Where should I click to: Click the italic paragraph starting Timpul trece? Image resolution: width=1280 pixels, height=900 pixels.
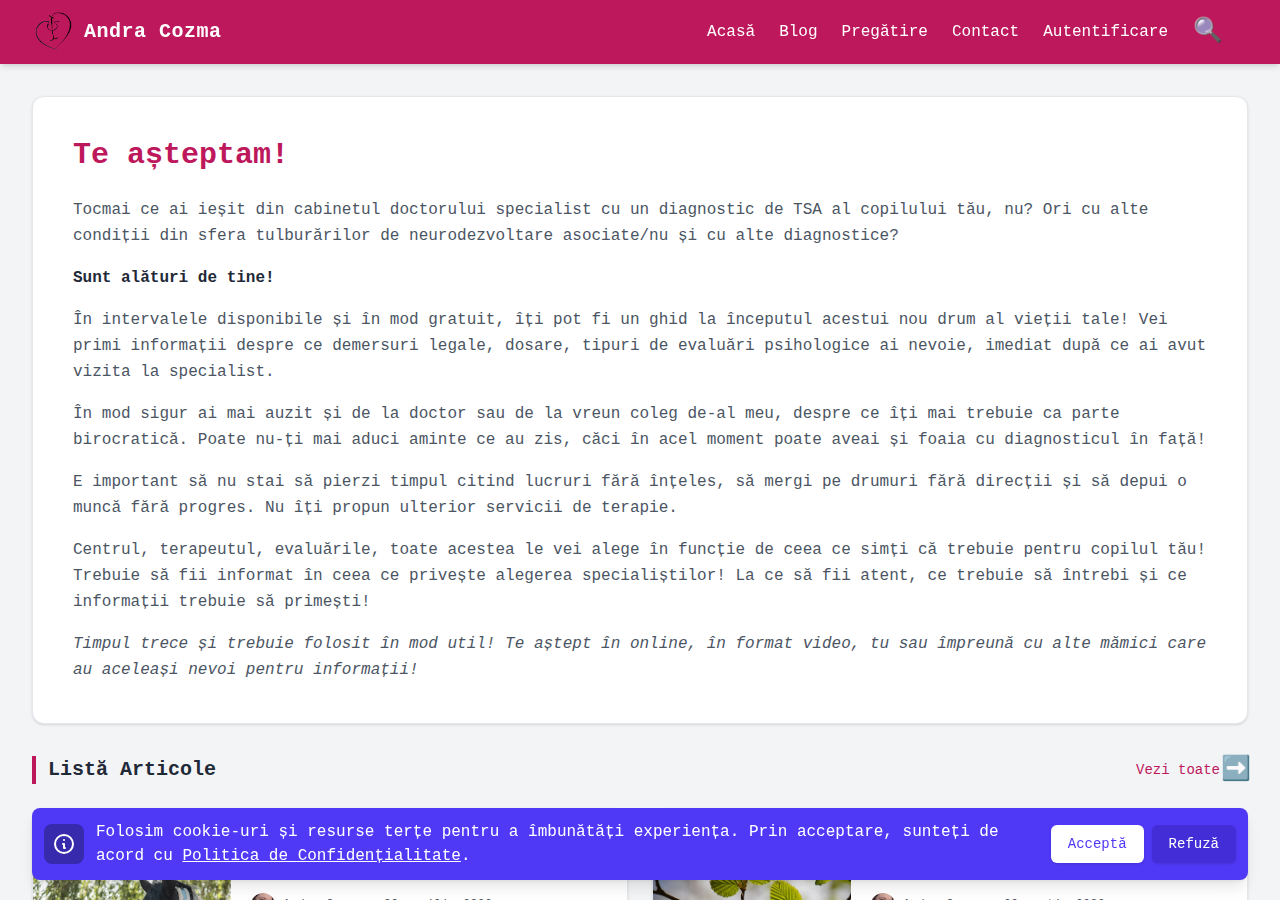640,656
